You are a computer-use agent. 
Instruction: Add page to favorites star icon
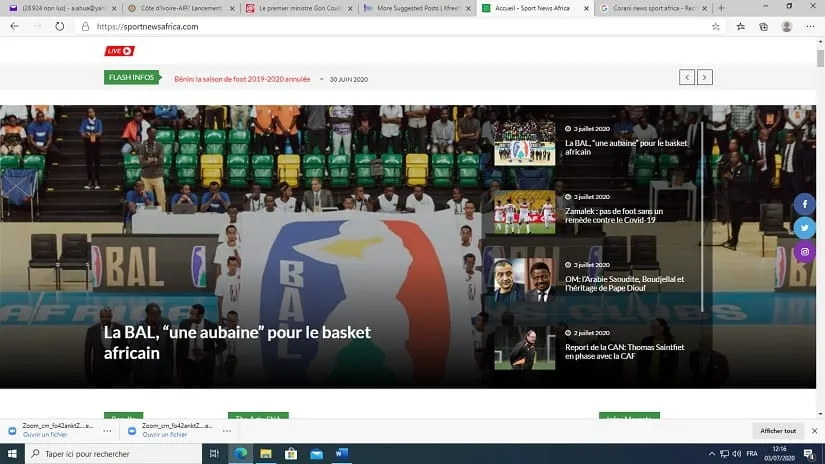coord(716,26)
